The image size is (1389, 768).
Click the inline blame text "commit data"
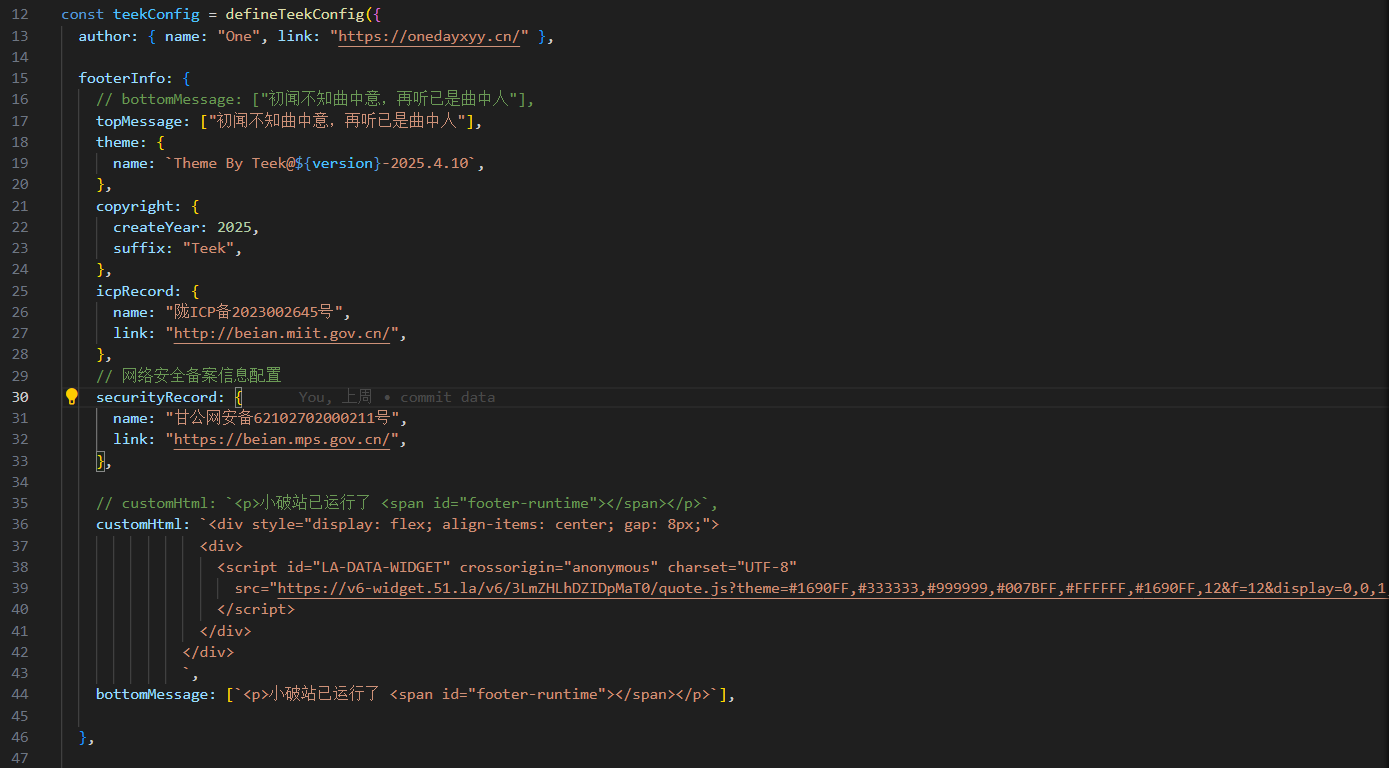[x=447, y=397]
